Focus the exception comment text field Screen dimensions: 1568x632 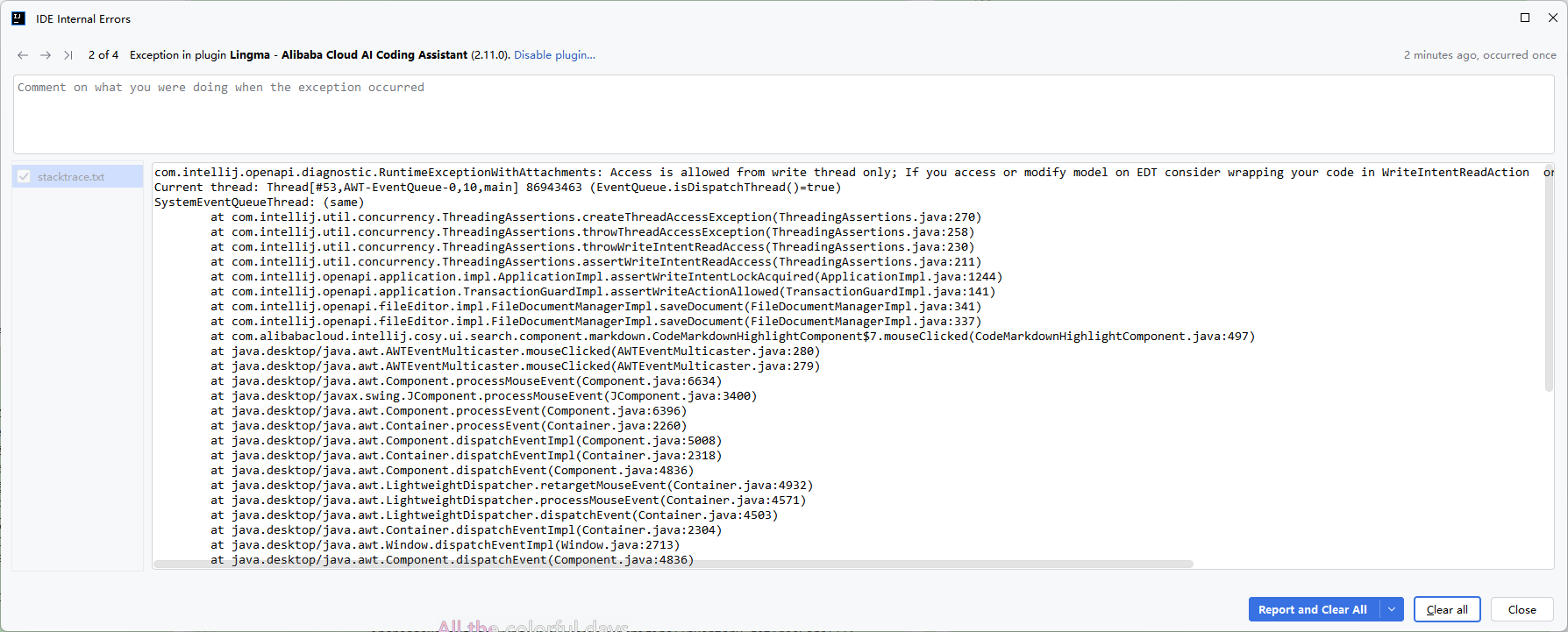(x=783, y=114)
